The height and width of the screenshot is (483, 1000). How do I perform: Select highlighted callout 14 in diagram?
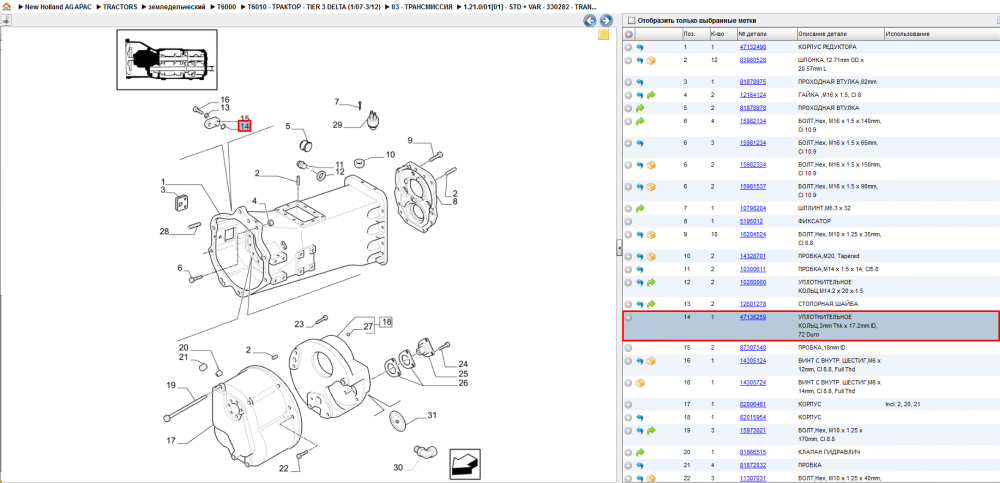[x=244, y=126]
